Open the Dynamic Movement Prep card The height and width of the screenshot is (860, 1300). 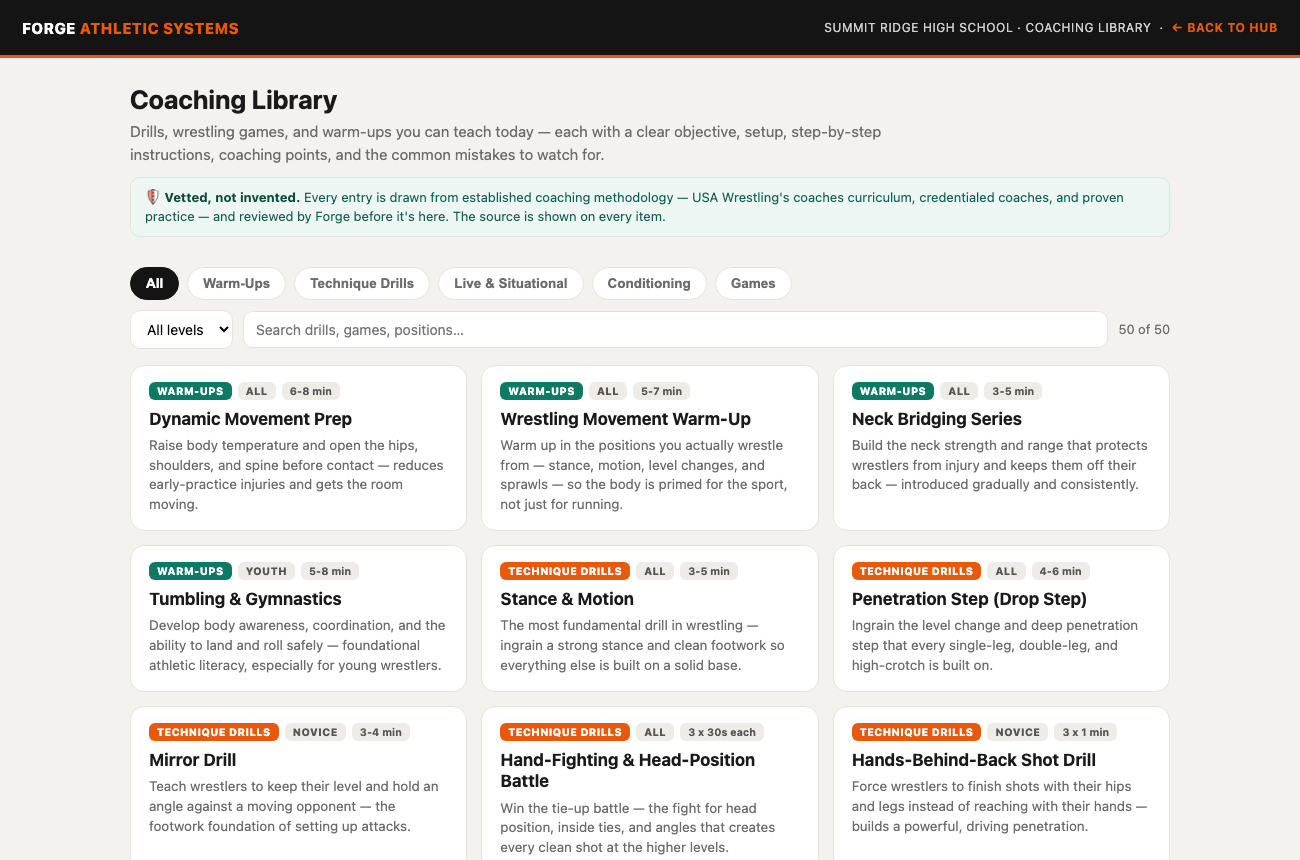pyautogui.click(x=298, y=447)
